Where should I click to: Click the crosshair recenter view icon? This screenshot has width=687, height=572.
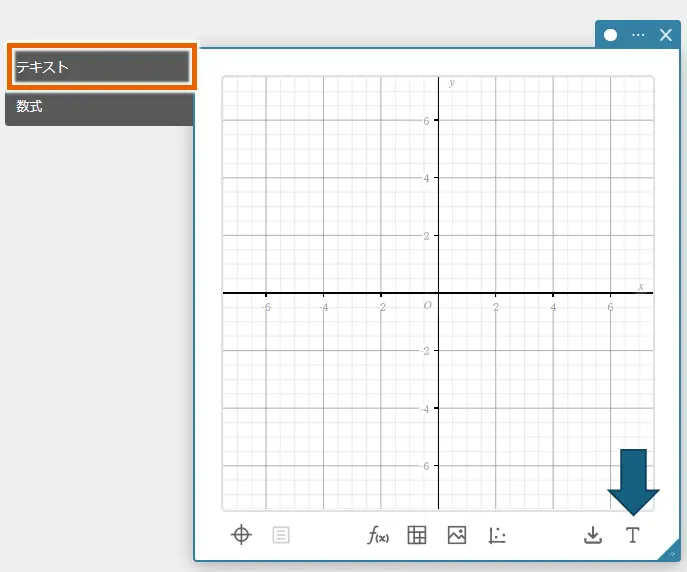point(241,535)
